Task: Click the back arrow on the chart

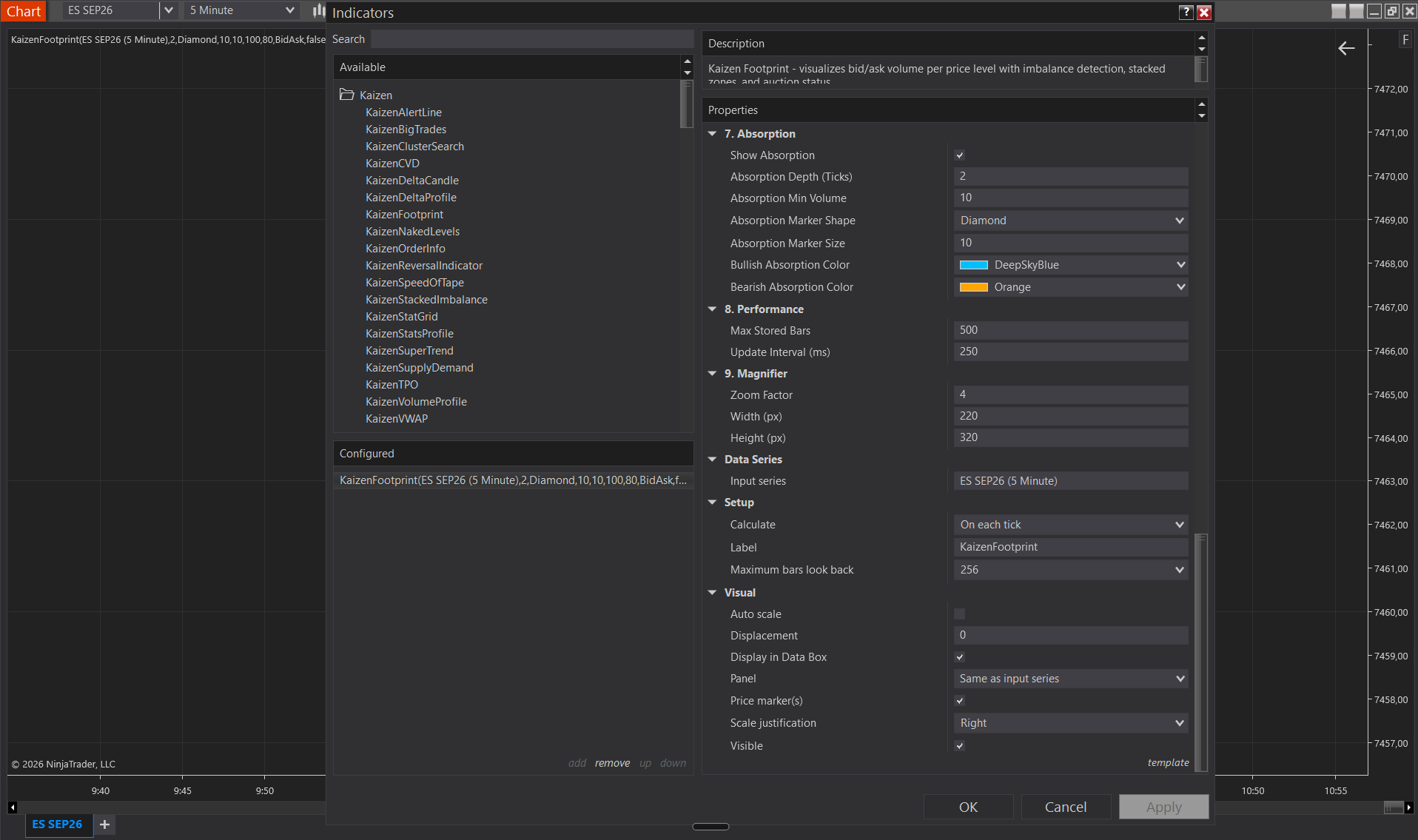Action: [1346, 48]
